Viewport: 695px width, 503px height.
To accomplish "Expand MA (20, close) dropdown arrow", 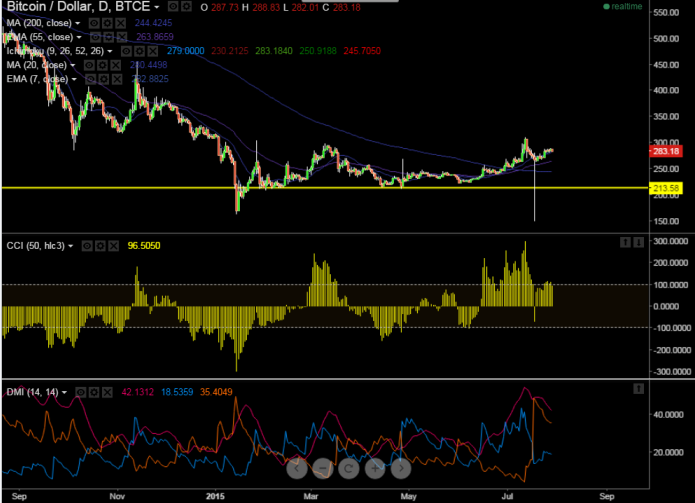I will [x=73, y=66].
